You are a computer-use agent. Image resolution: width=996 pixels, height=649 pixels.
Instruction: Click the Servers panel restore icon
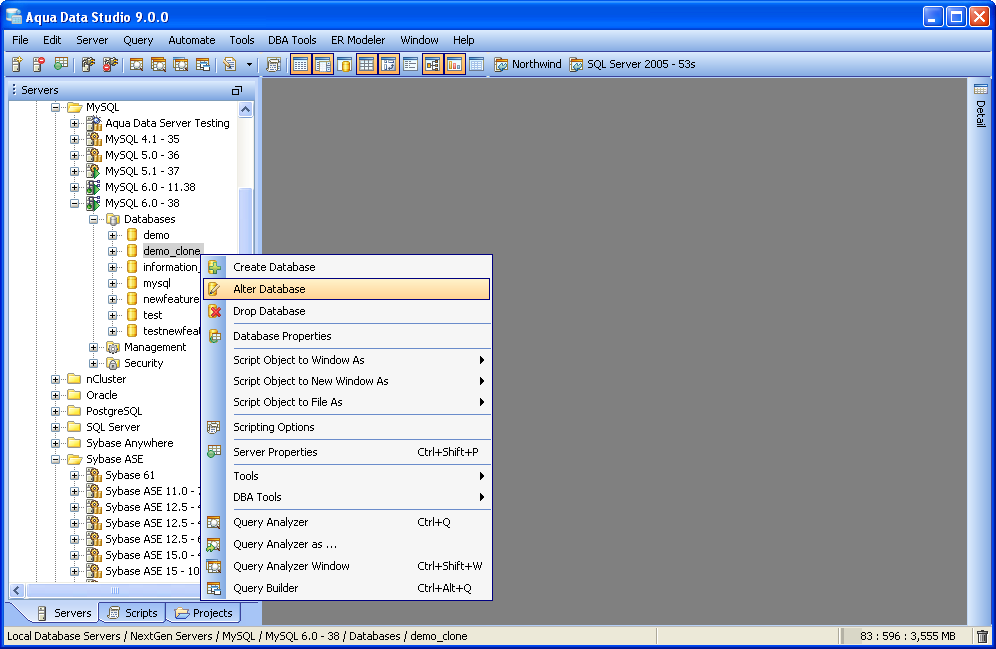(x=237, y=90)
